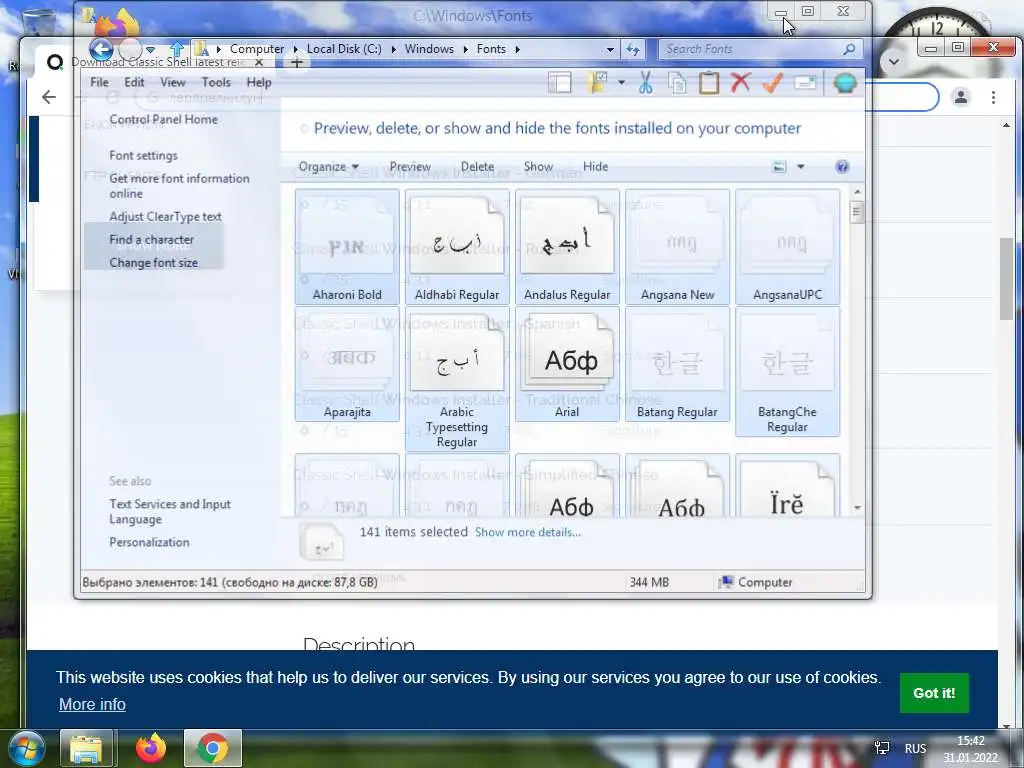
Task: Click the Delete command button
Action: (x=477, y=167)
